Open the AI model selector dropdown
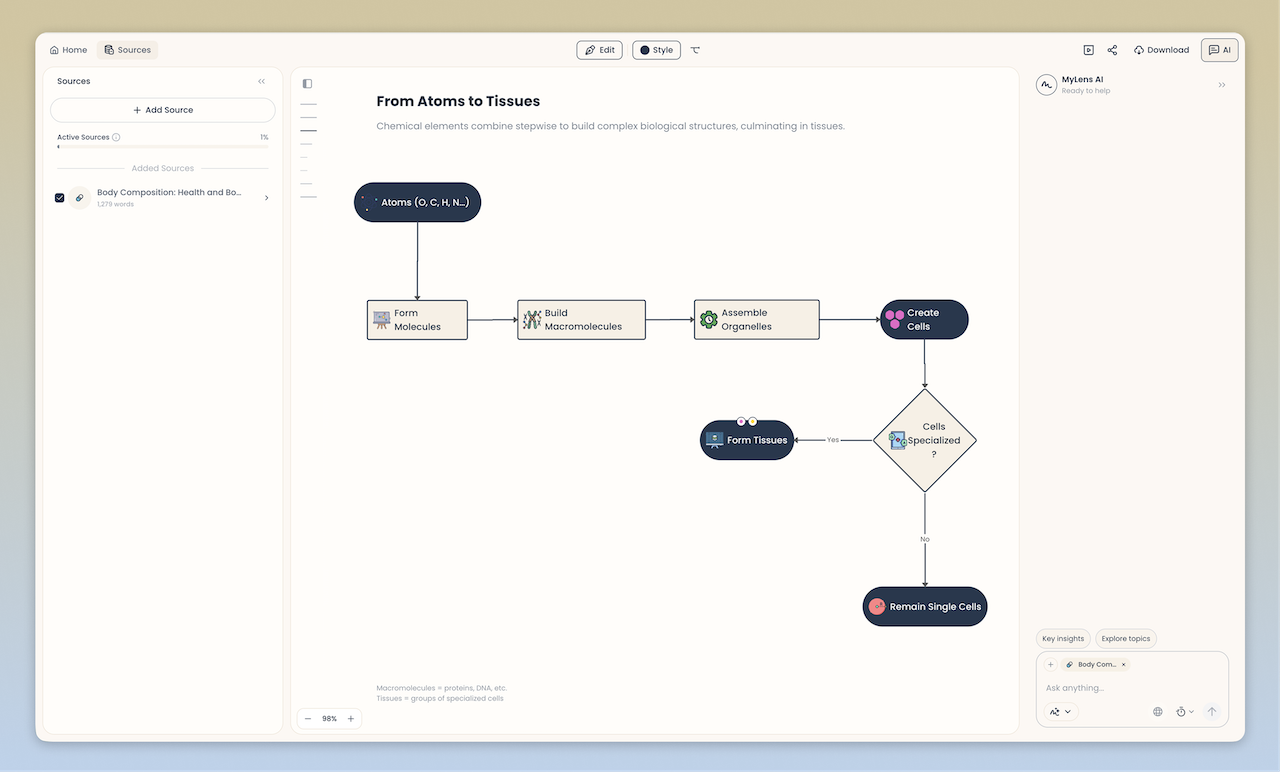The width and height of the screenshot is (1280, 772). point(1060,711)
